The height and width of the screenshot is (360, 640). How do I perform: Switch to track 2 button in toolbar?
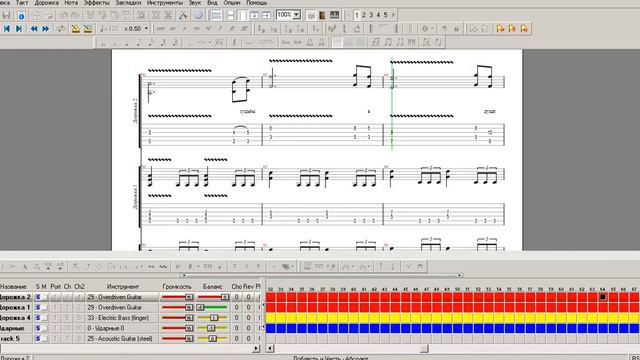364,15
